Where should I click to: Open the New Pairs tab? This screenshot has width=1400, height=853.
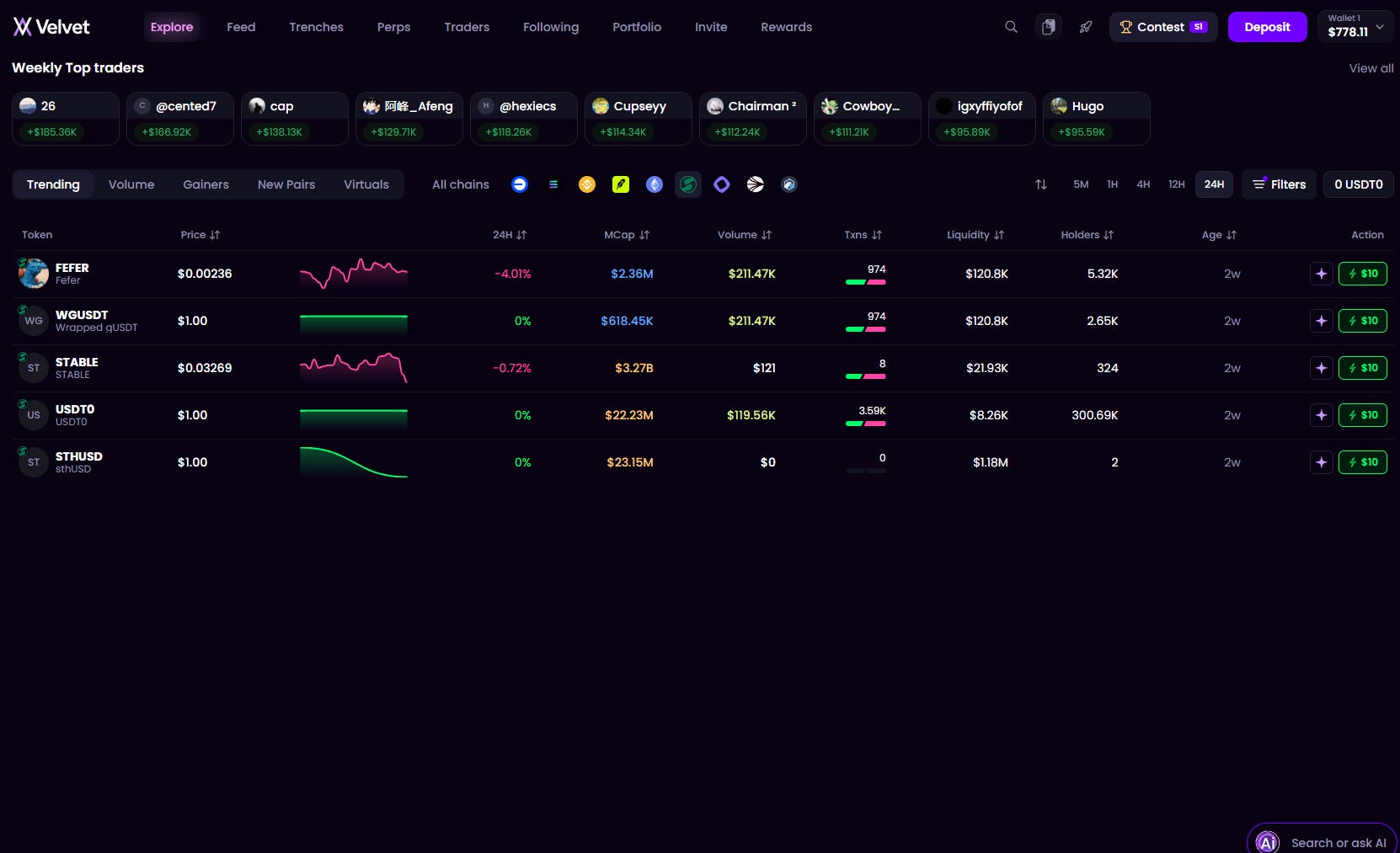point(286,184)
